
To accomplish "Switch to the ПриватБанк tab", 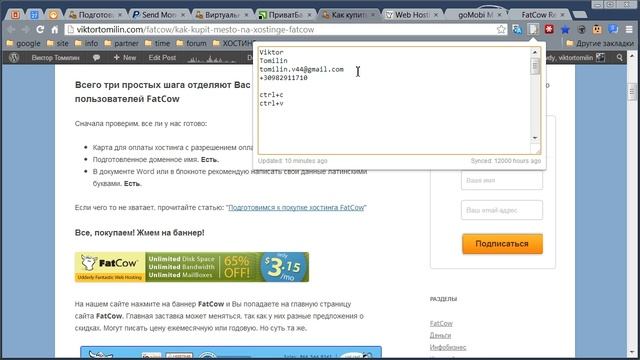I will pyautogui.click(x=284, y=15).
